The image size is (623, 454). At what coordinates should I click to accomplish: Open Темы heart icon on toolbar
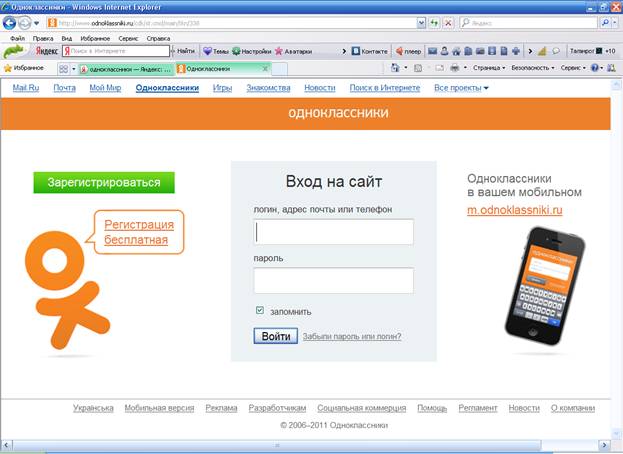216,51
